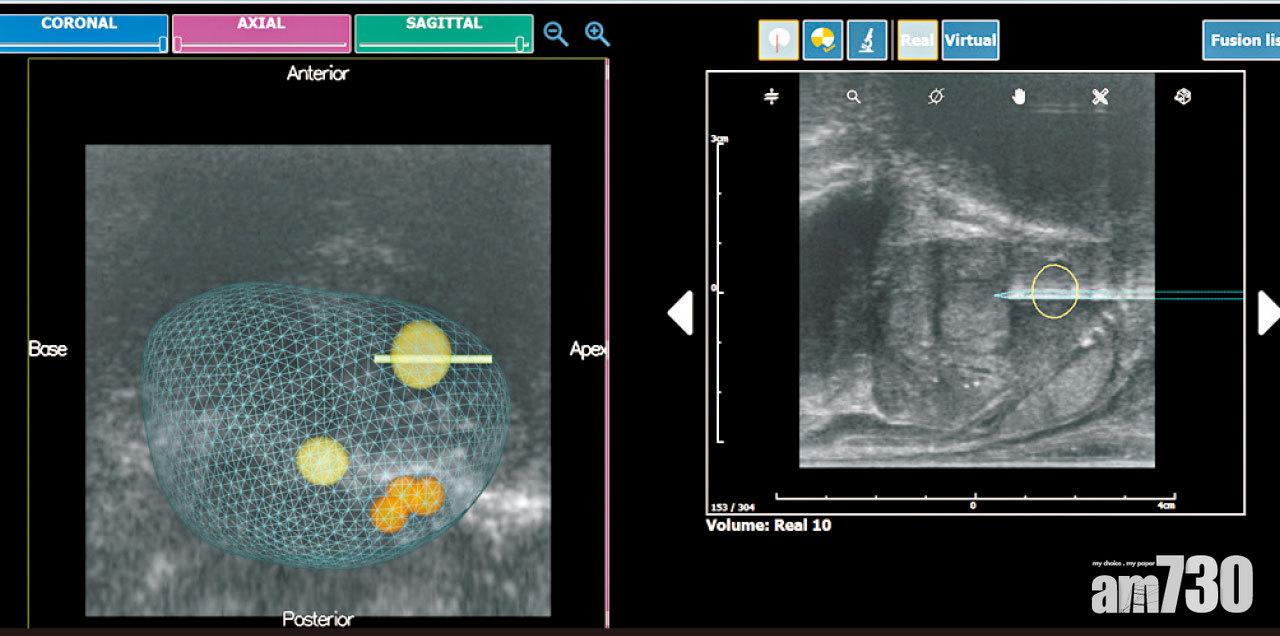
Task: Click the slashed-circle icon in ultrasound toolbar
Action: pyautogui.click(x=936, y=97)
